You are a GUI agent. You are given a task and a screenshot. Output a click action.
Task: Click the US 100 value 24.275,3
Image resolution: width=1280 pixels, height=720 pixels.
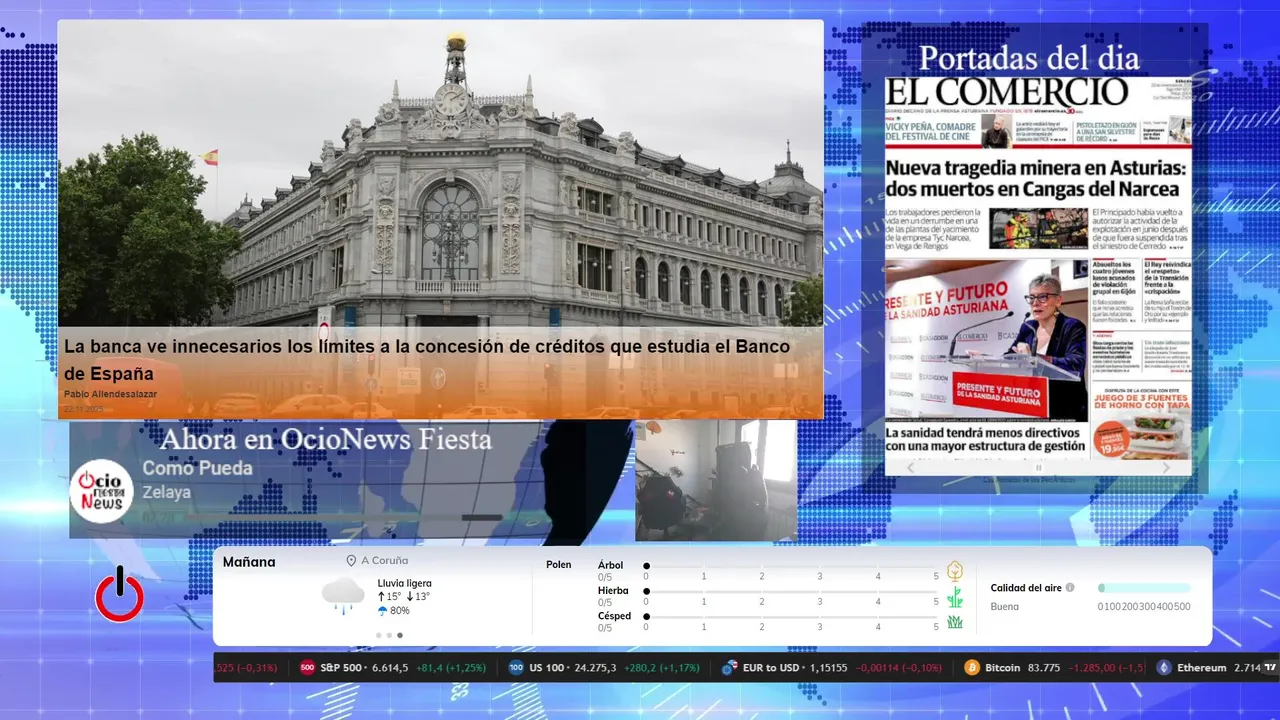597,668
